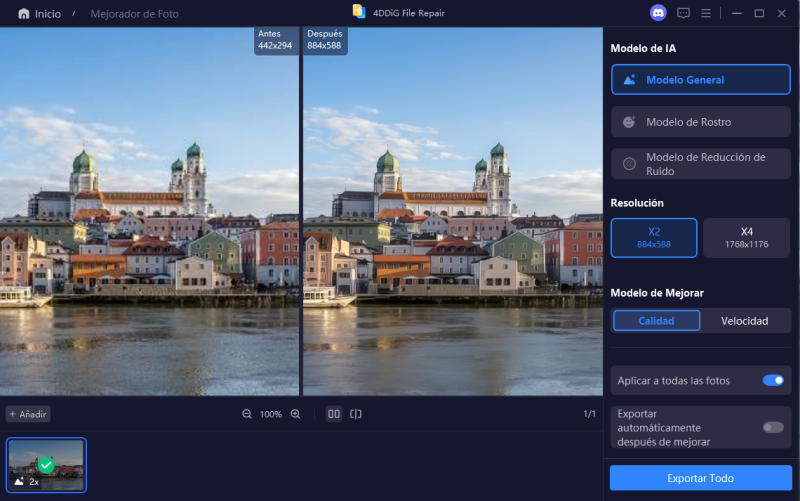Viewport: 800px width, 501px height.
Task: Enable automatic export after enhancing
Action: click(772, 427)
